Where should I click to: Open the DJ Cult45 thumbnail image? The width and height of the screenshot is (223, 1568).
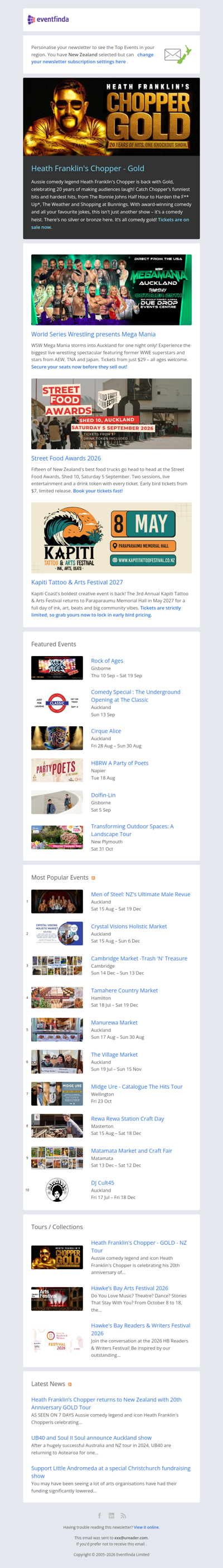57,1190
